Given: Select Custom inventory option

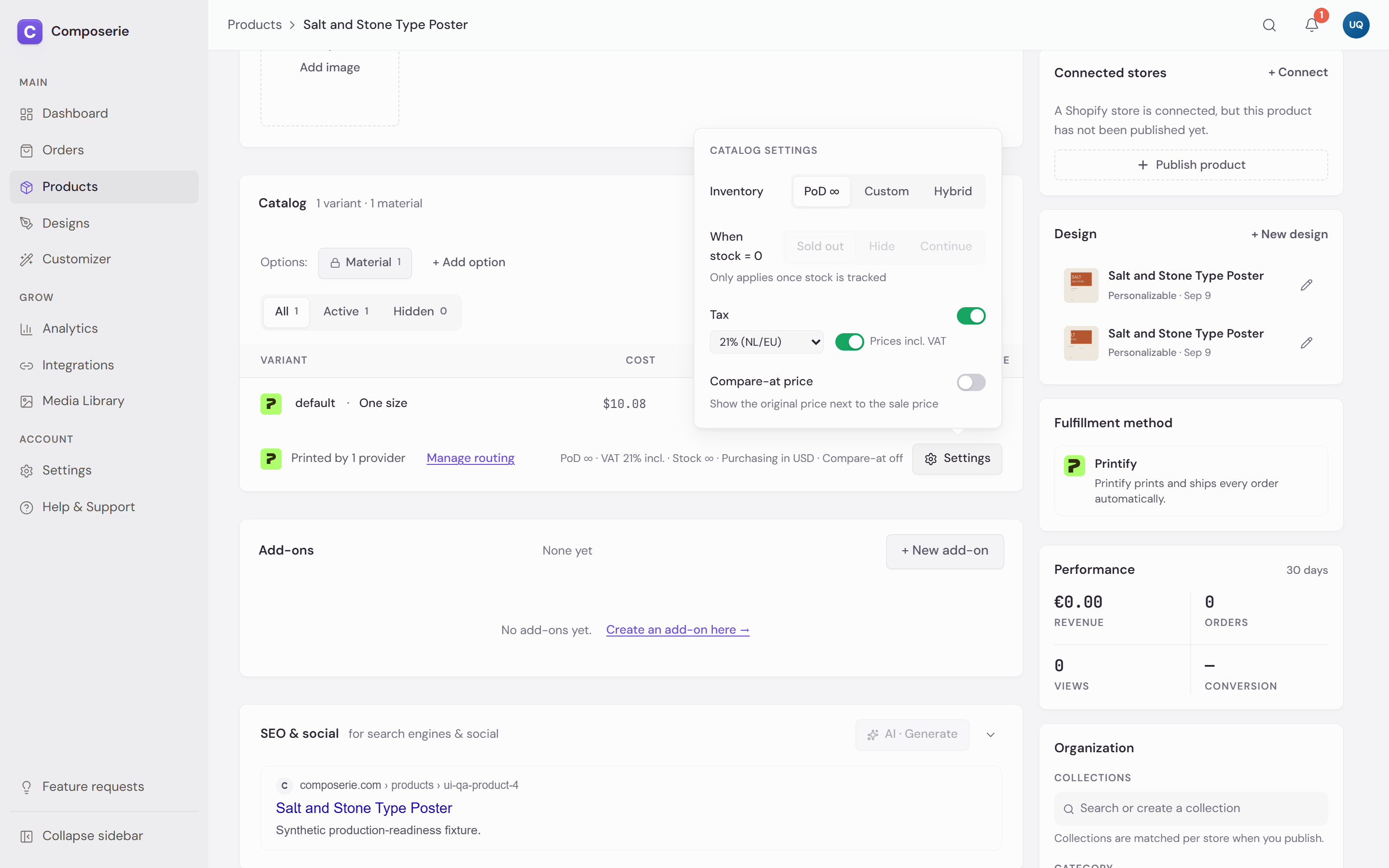Looking at the screenshot, I should (x=886, y=191).
